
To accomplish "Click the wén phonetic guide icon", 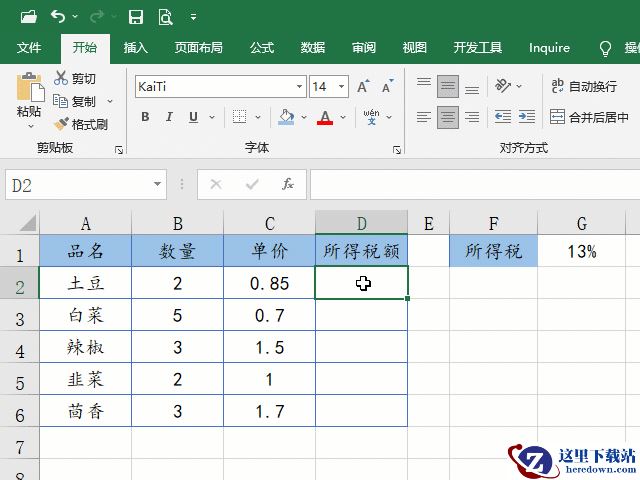I will coord(371,117).
